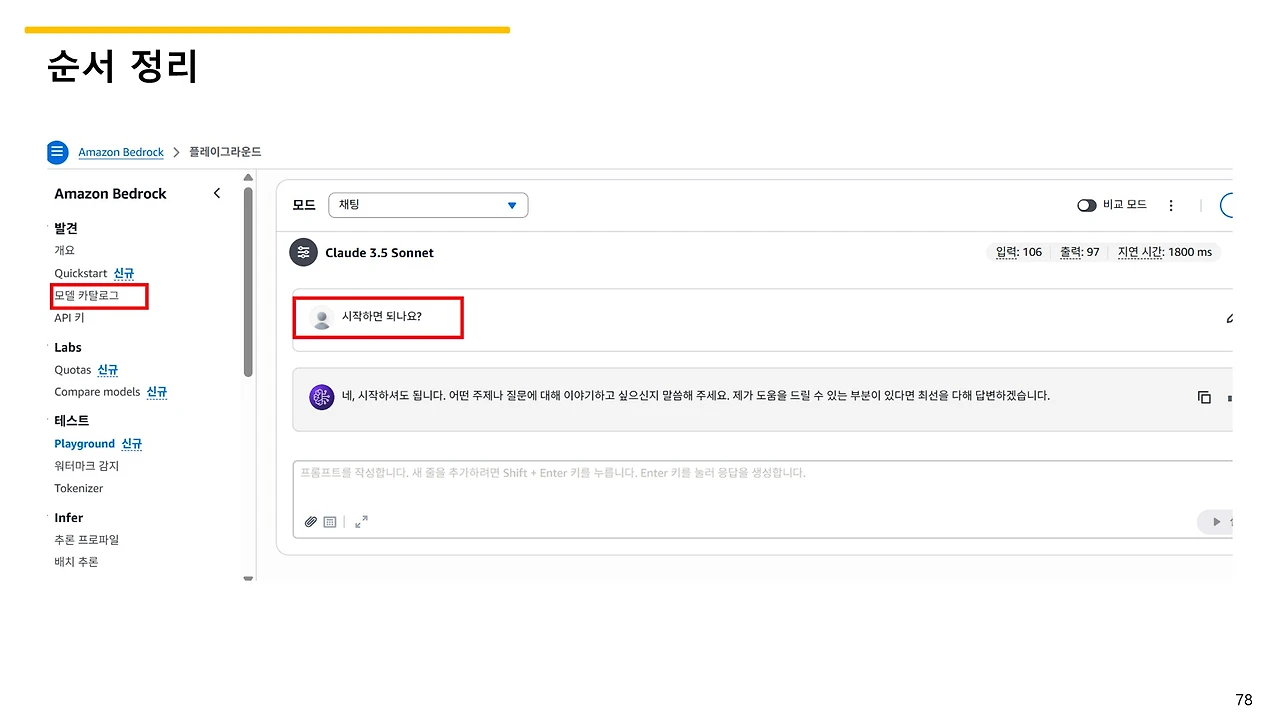Click the user avatar beside 시작하면 되나요?
Image resolution: width=1280 pixels, height=720 pixels.
[x=322, y=318]
